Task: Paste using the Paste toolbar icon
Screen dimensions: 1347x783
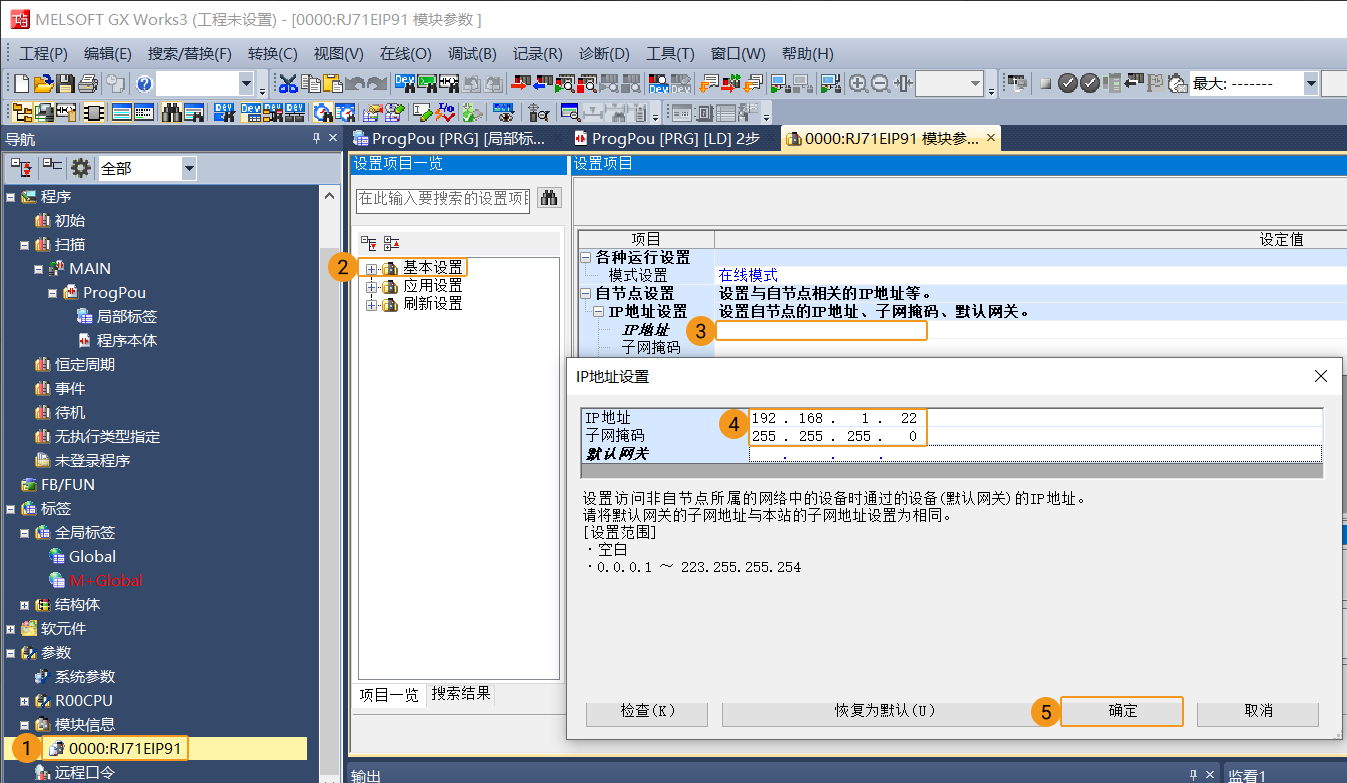Action: [333, 83]
